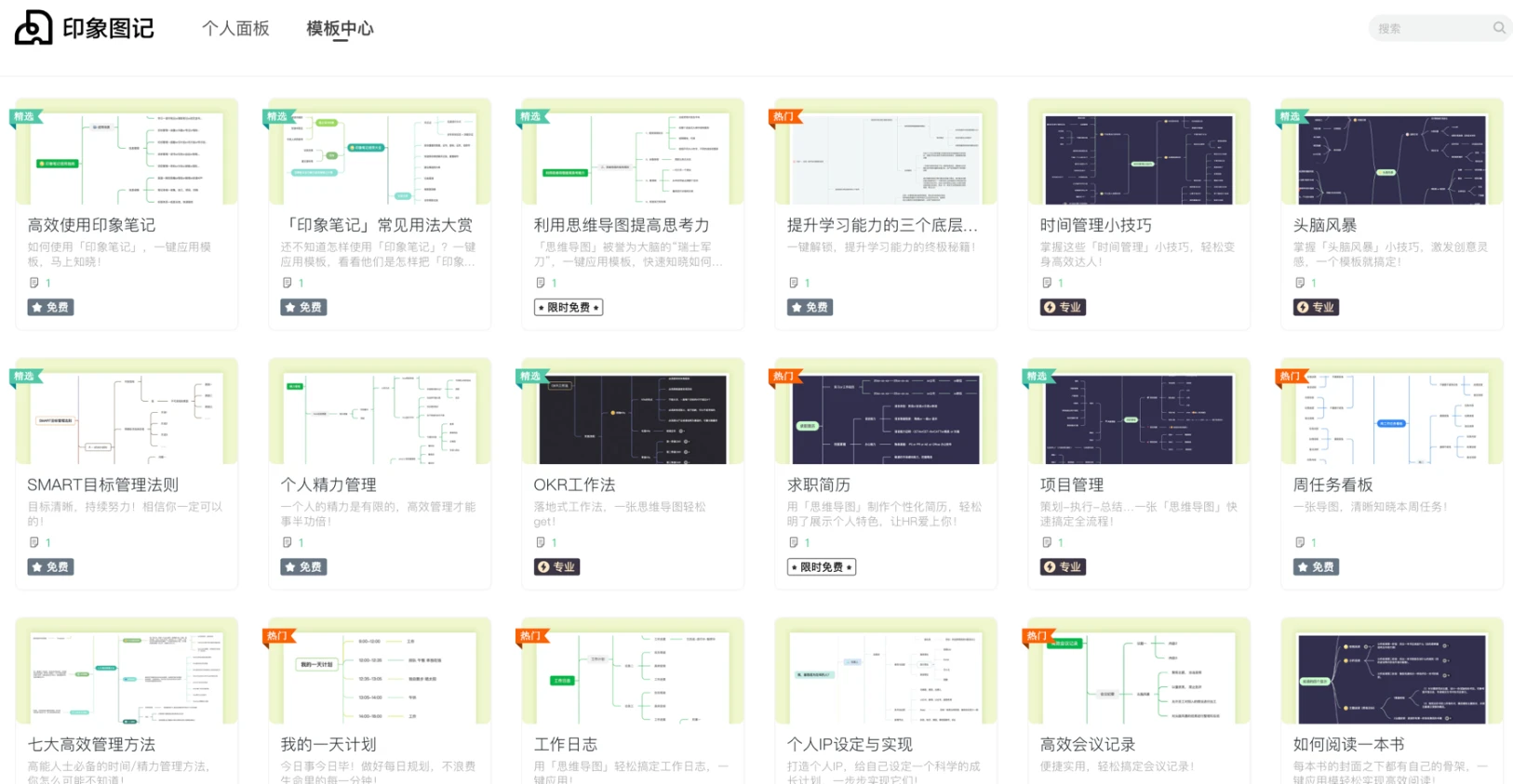This screenshot has width=1513, height=784.
Task: Open the 工作日志 template thumbnail
Action: pyautogui.click(x=633, y=671)
